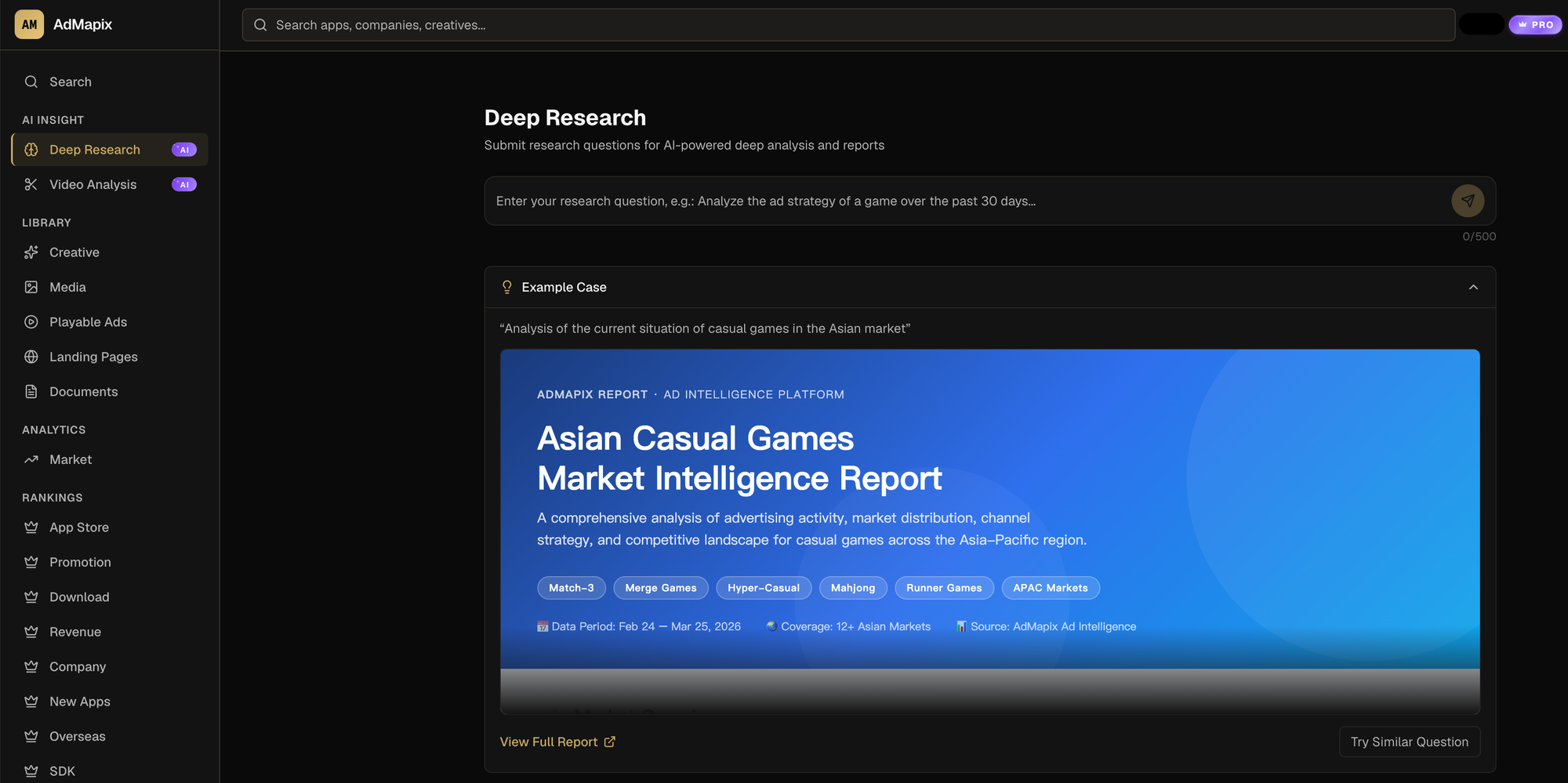Collapse the Example Case panel
1568x783 pixels.
(1472, 287)
